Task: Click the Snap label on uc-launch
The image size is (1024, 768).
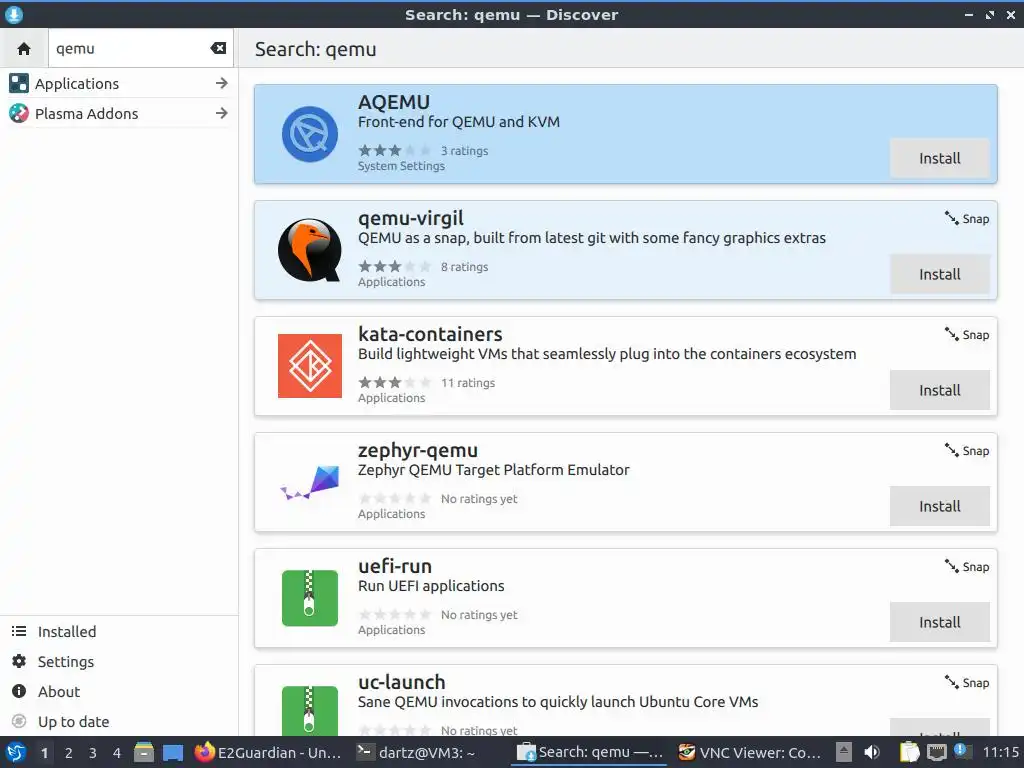Action: (x=967, y=683)
